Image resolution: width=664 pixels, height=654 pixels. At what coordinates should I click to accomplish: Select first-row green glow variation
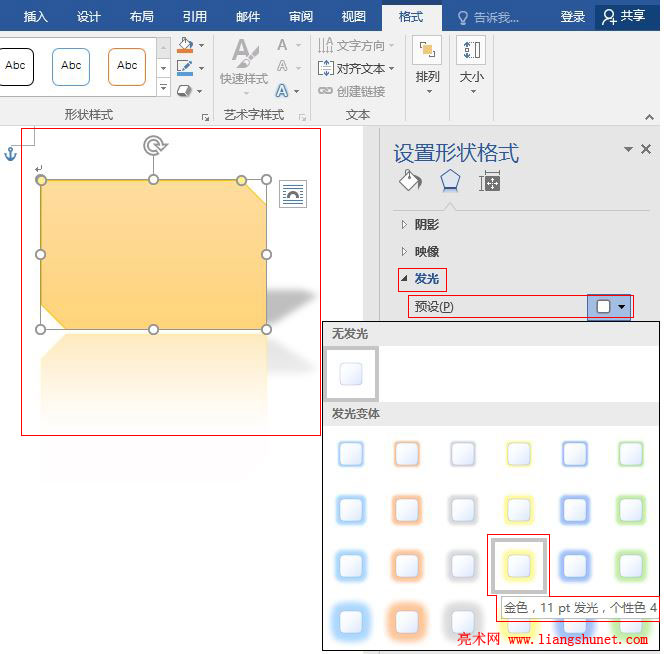631,454
